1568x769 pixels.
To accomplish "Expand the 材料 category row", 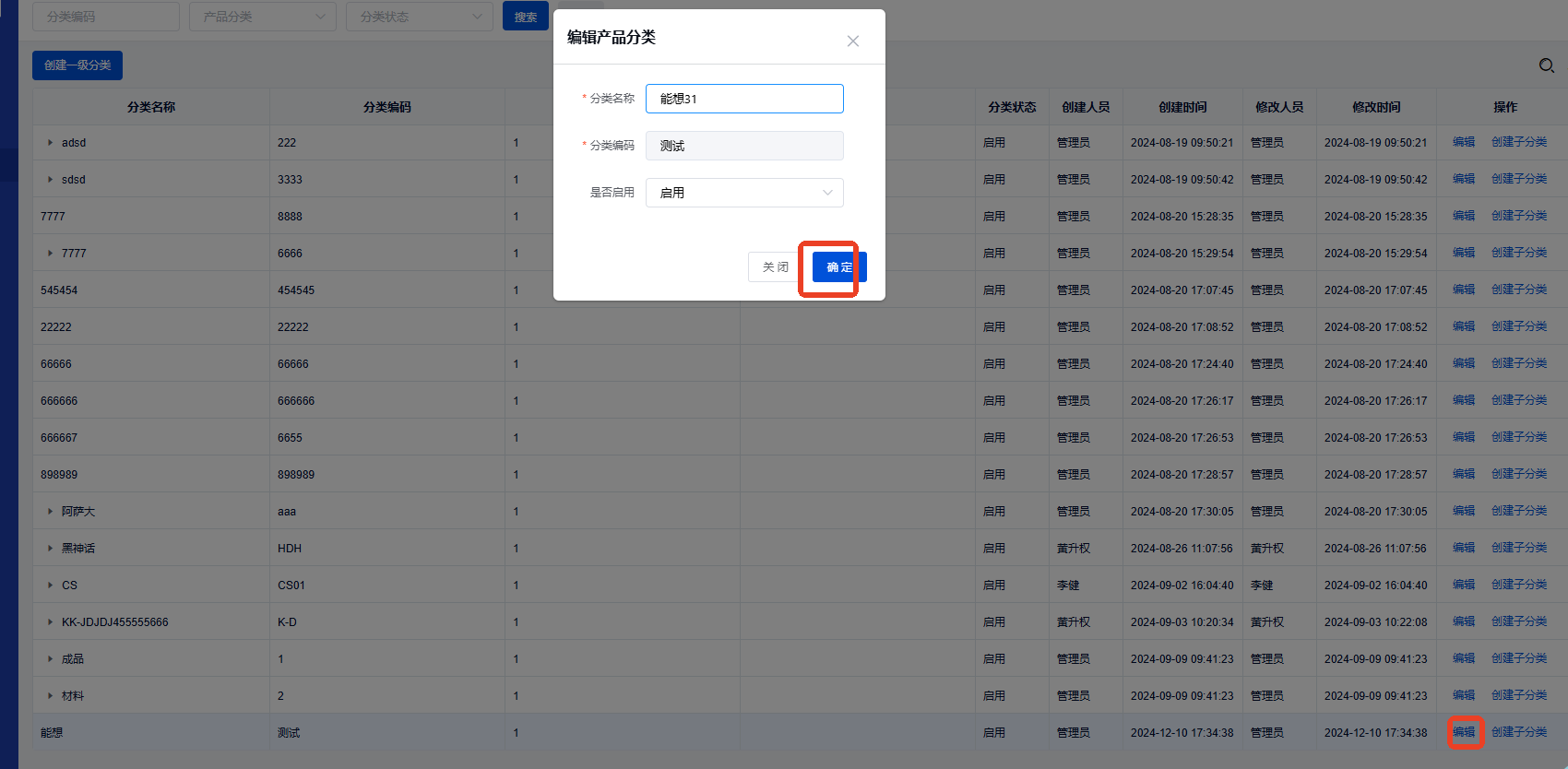I will (50, 696).
